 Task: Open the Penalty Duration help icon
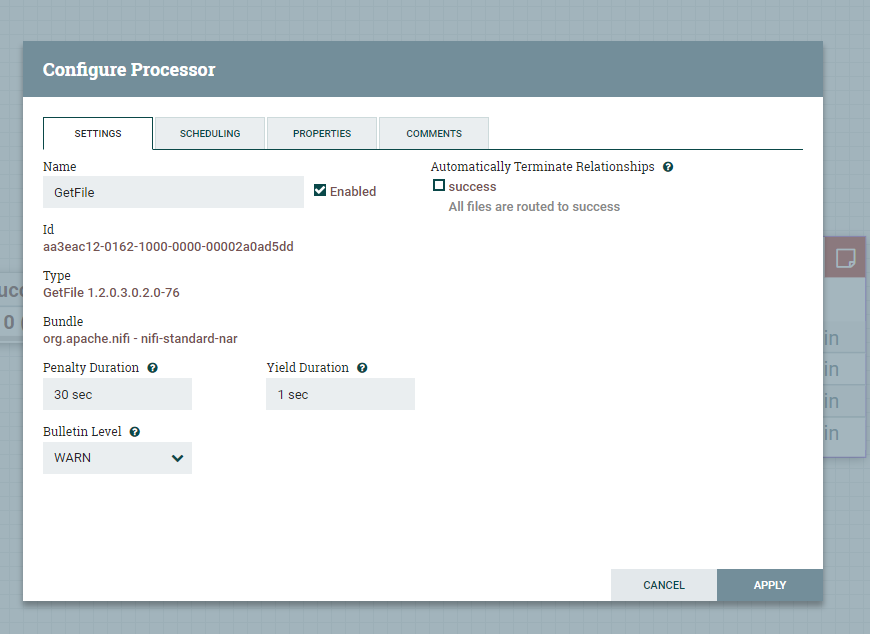pos(151,368)
